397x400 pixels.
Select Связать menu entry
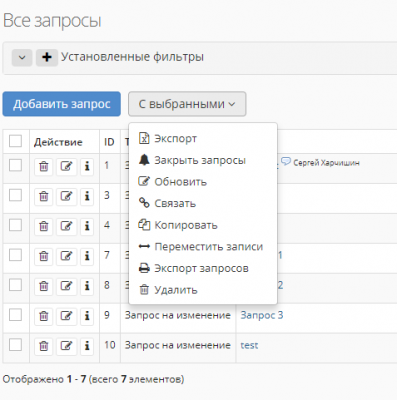pos(203,203)
